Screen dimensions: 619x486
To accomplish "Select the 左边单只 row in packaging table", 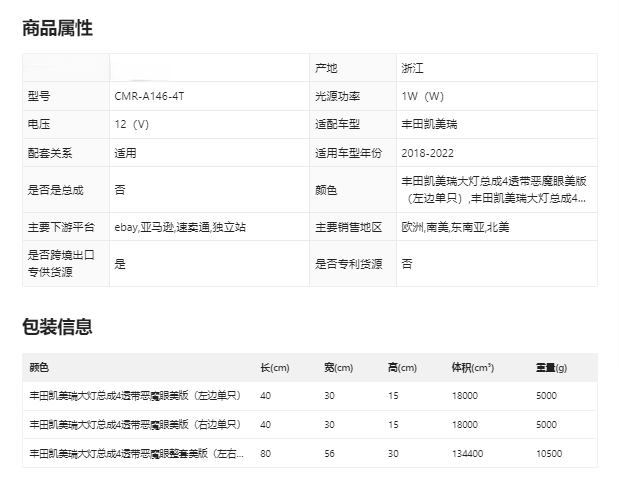I will [x=135, y=396].
